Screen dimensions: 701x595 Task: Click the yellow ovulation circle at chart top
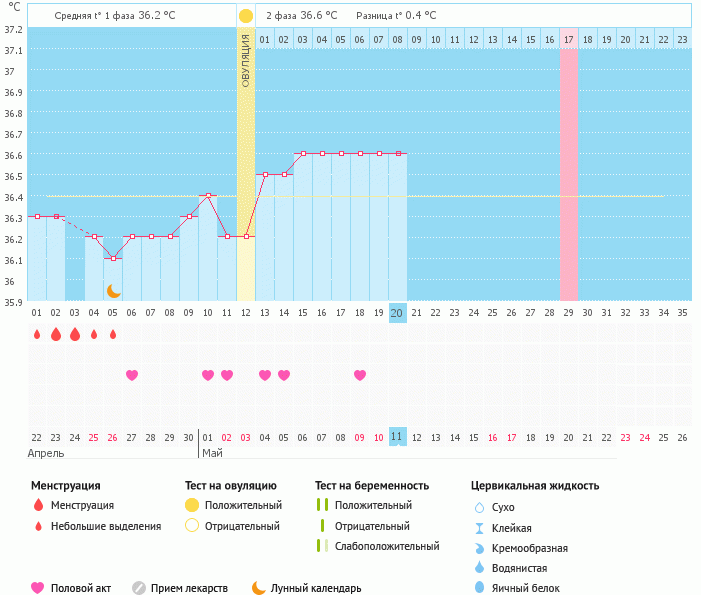click(246, 16)
